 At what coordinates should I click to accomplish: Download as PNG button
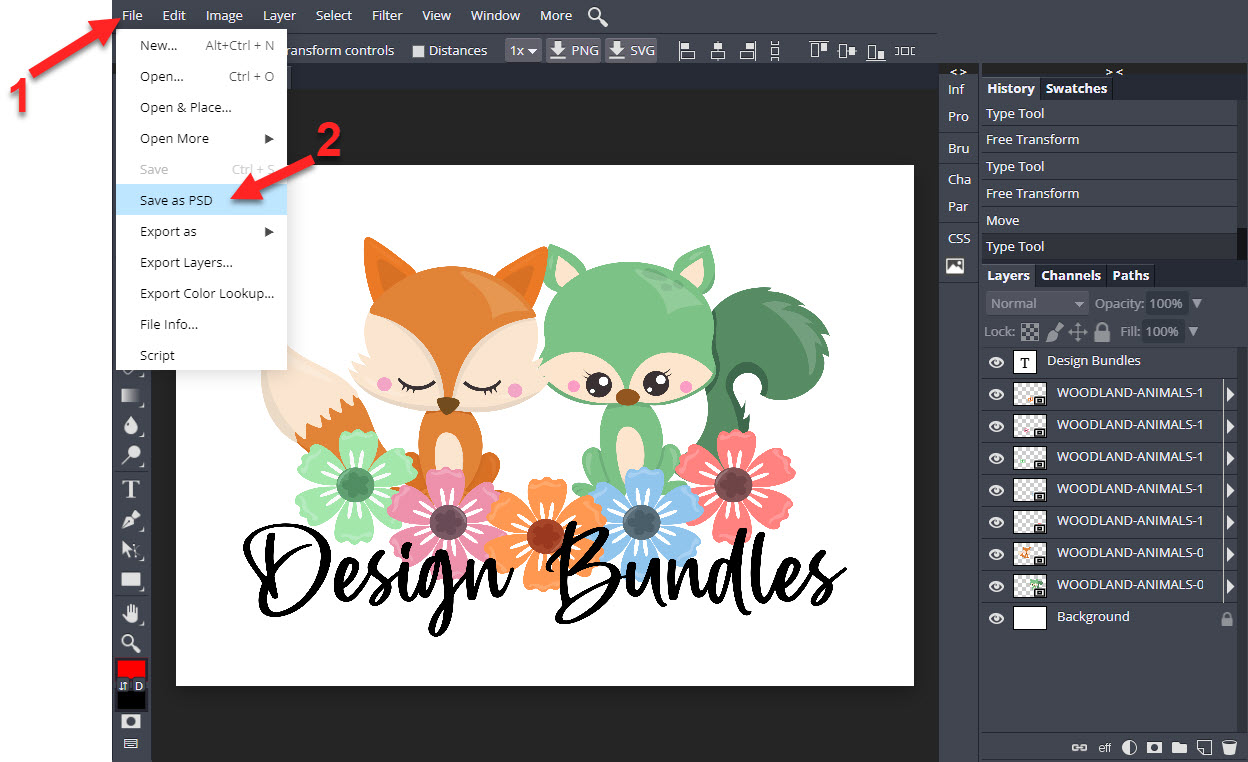[x=574, y=50]
